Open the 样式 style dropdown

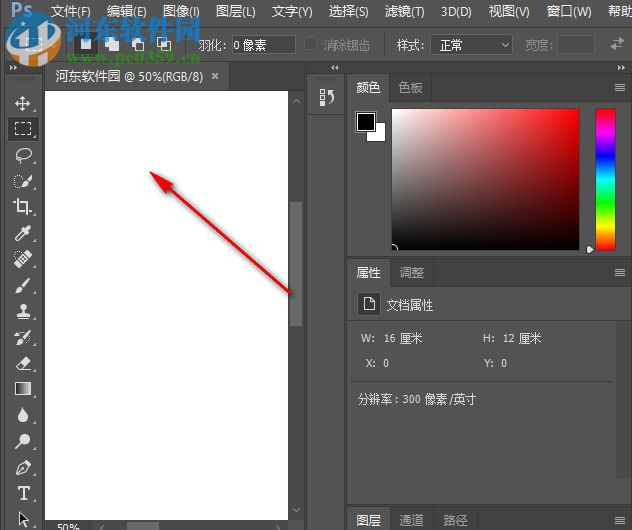(x=472, y=44)
